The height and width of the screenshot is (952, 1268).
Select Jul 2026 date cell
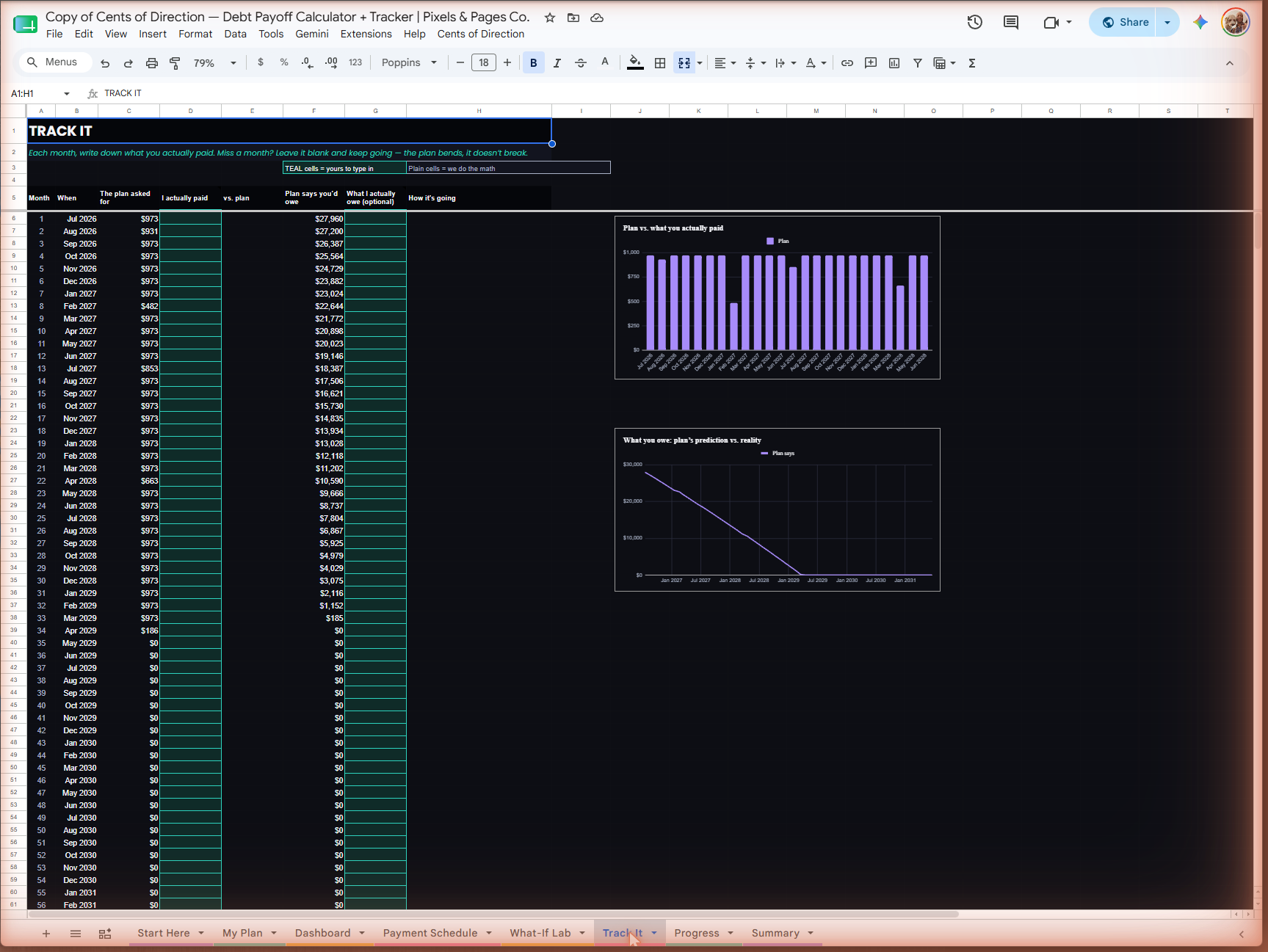(x=76, y=219)
